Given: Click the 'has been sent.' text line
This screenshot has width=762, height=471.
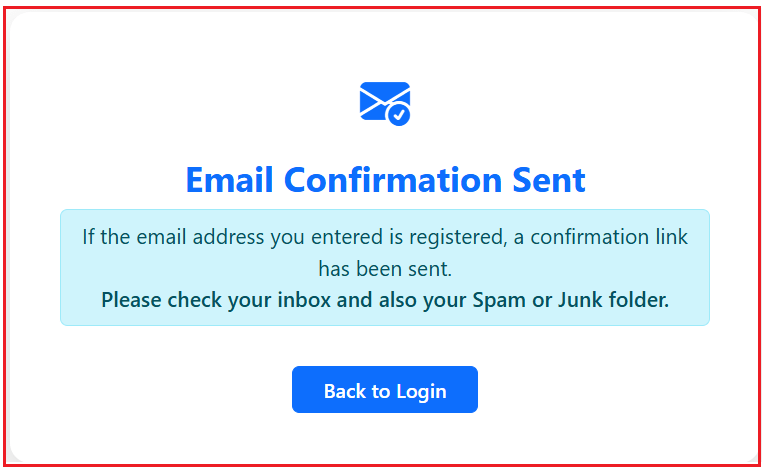Looking at the screenshot, I should [x=385, y=268].
